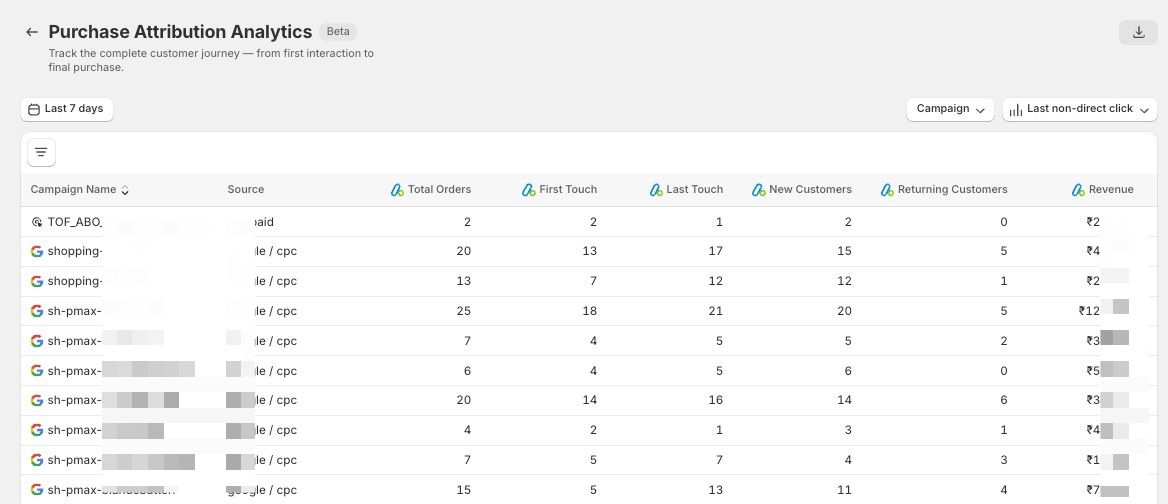
Task: Click the Beta badge next to title
Action: point(338,32)
